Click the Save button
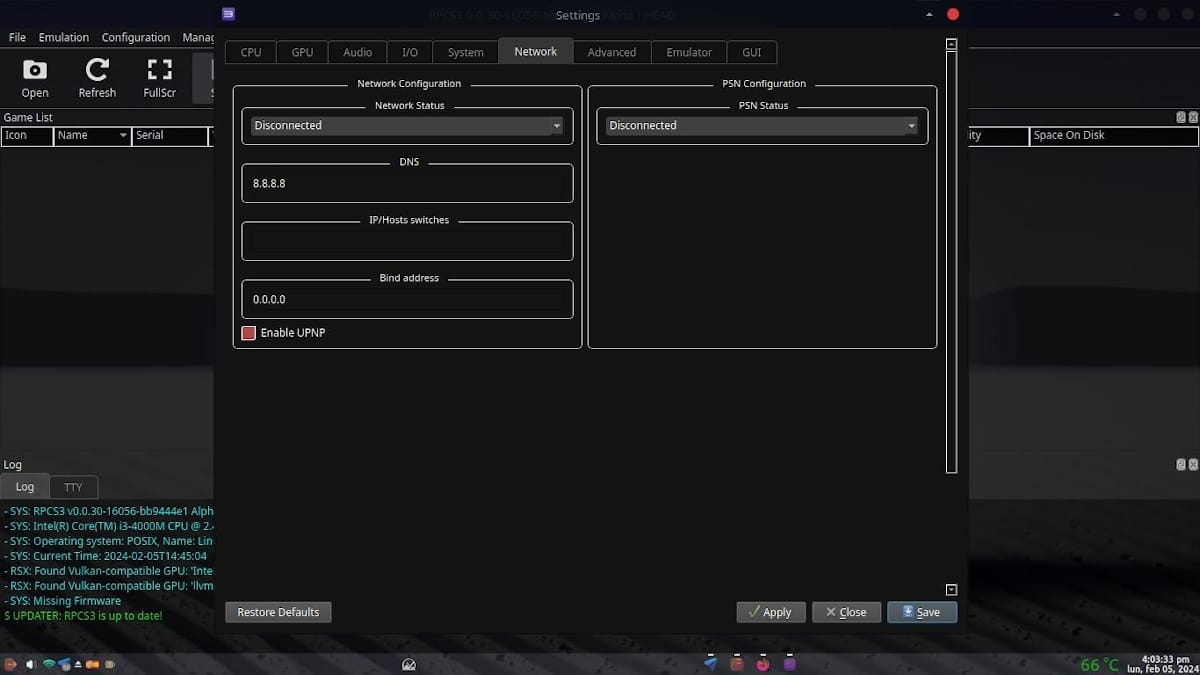The image size is (1200, 675). (x=921, y=612)
